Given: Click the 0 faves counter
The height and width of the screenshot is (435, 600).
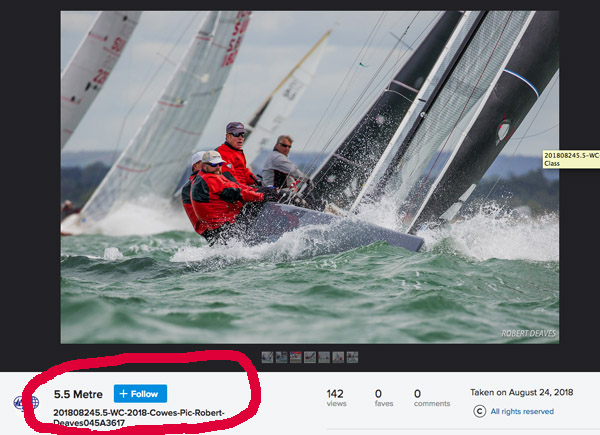Looking at the screenshot, I should coord(384,398).
